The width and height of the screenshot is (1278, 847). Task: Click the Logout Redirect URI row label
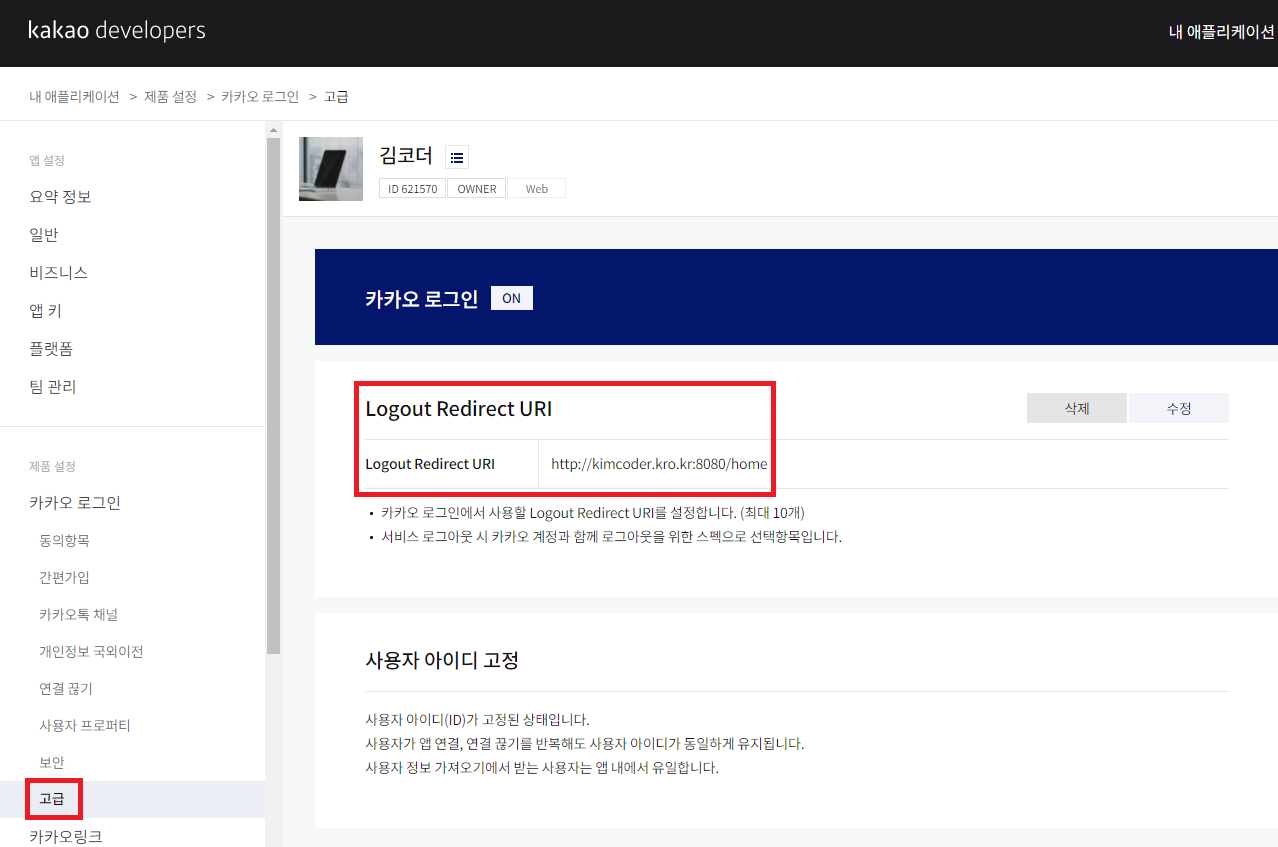point(430,464)
